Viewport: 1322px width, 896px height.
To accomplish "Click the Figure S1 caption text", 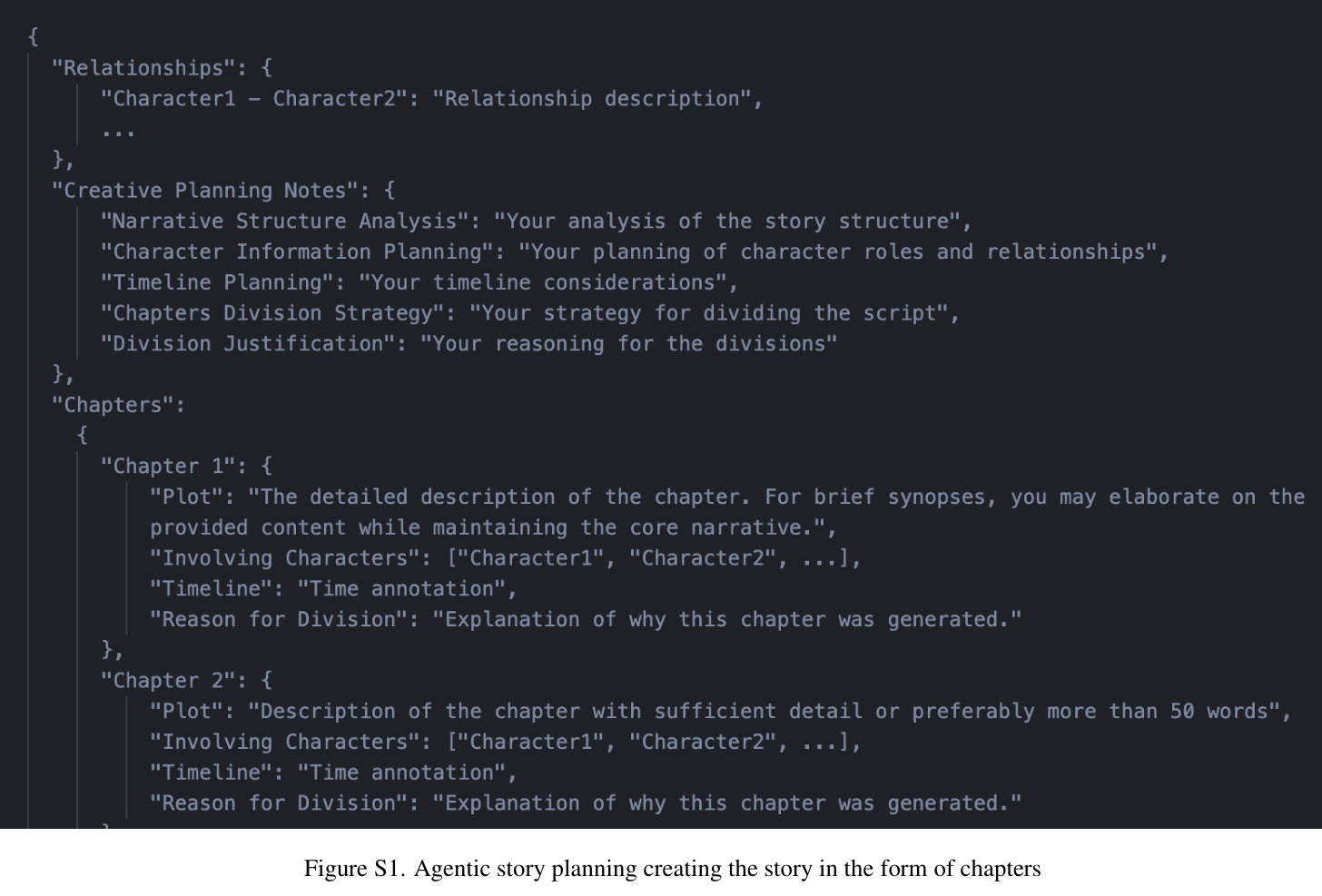I will [672, 869].
